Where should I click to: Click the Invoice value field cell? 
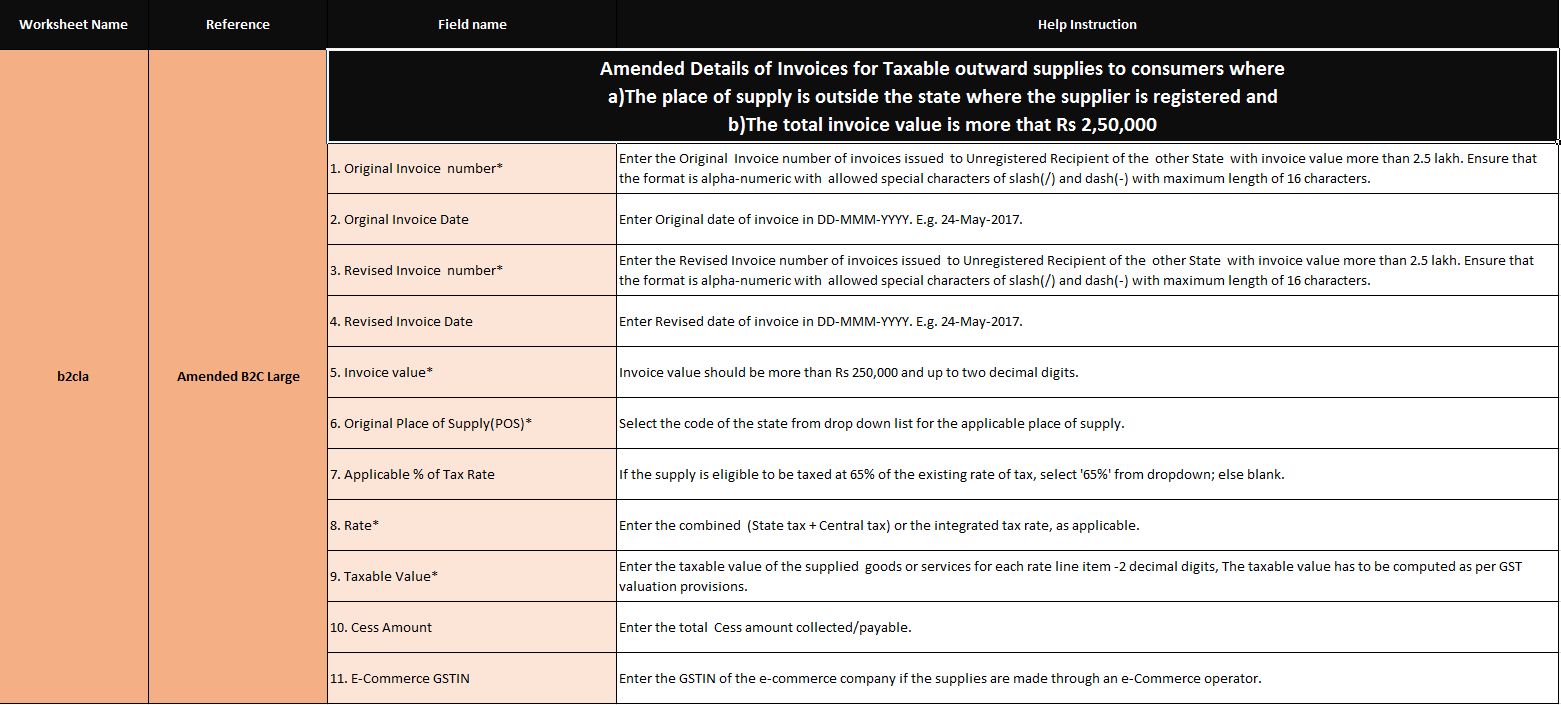(472, 372)
